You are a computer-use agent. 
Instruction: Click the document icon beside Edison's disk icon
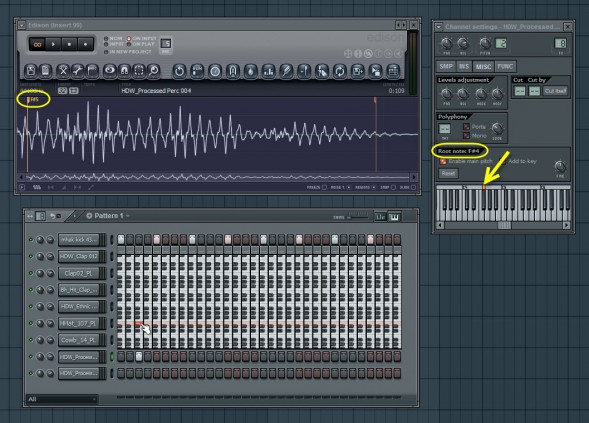46,71
